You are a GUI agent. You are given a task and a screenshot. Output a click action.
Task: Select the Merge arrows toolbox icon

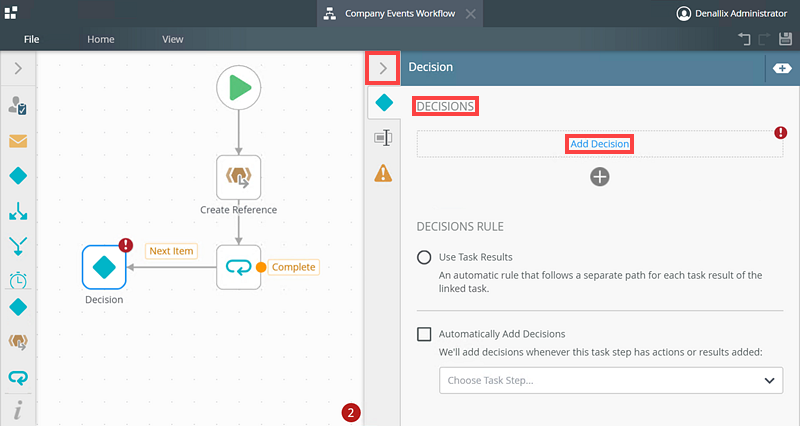coord(18,246)
